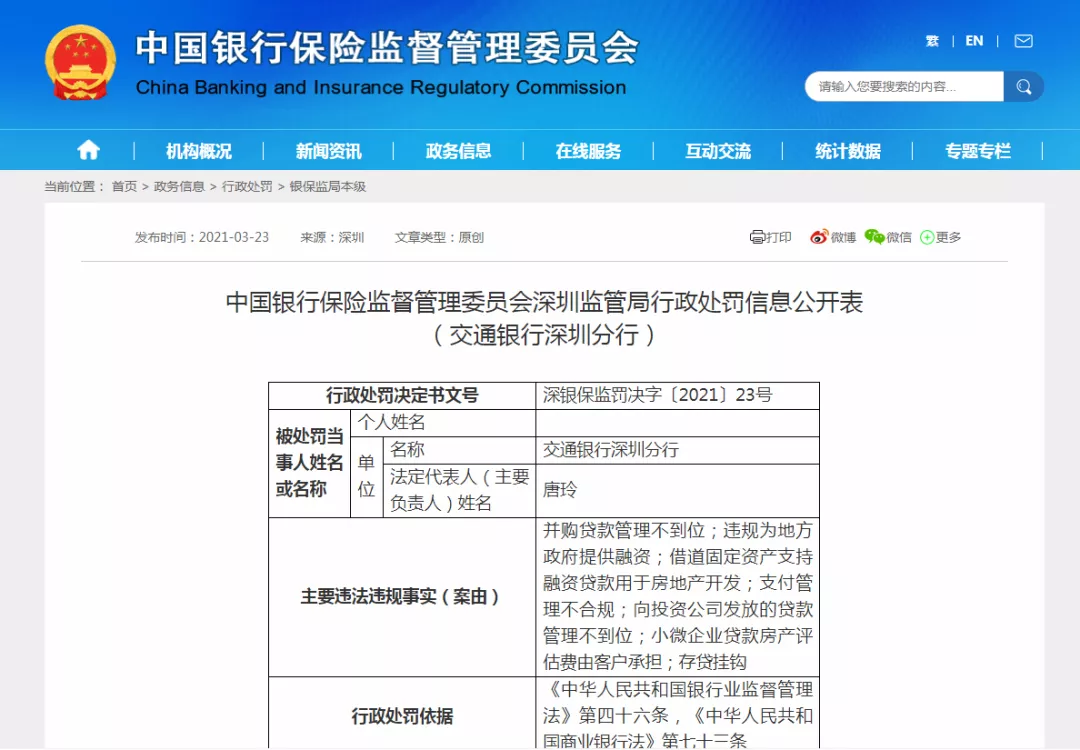
Task: Click the envelope mail icon in the header
Action: click(x=1024, y=41)
